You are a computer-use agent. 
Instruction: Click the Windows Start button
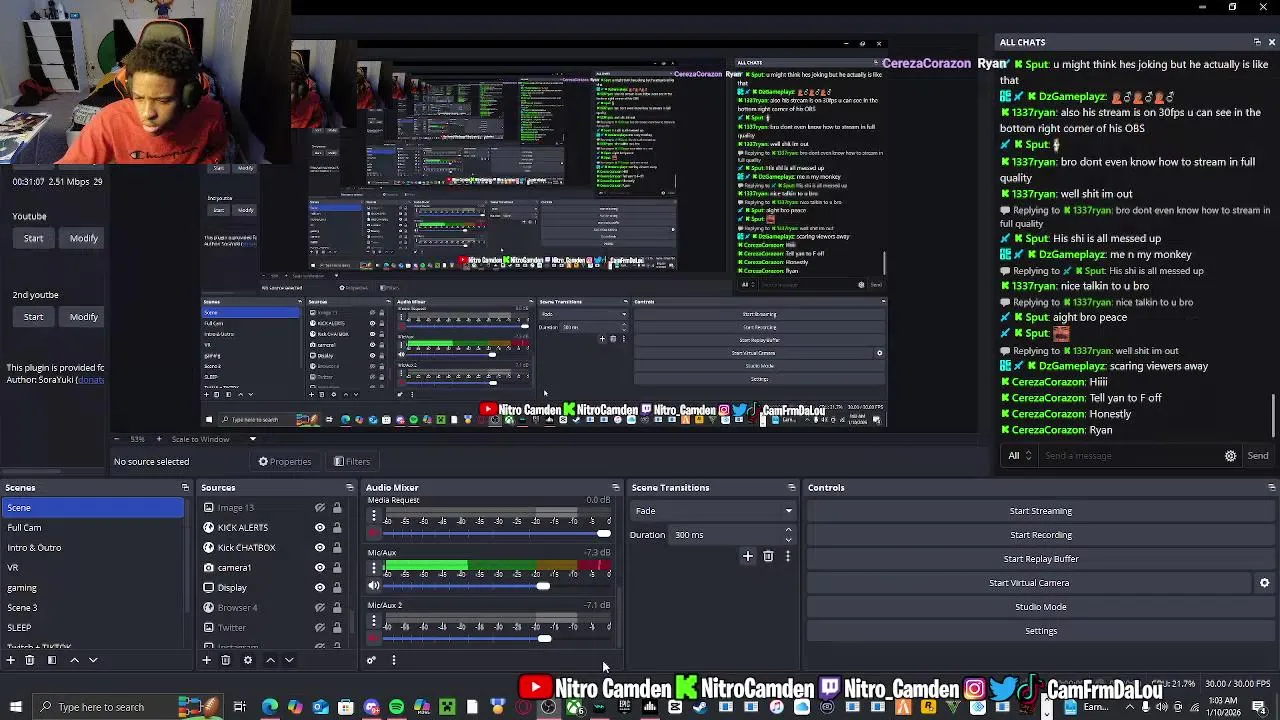pyautogui.click(x=16, y=707)
